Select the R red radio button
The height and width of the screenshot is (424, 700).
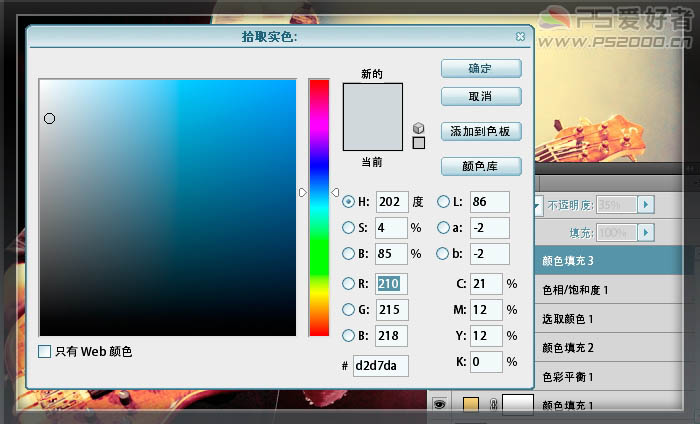348,283
